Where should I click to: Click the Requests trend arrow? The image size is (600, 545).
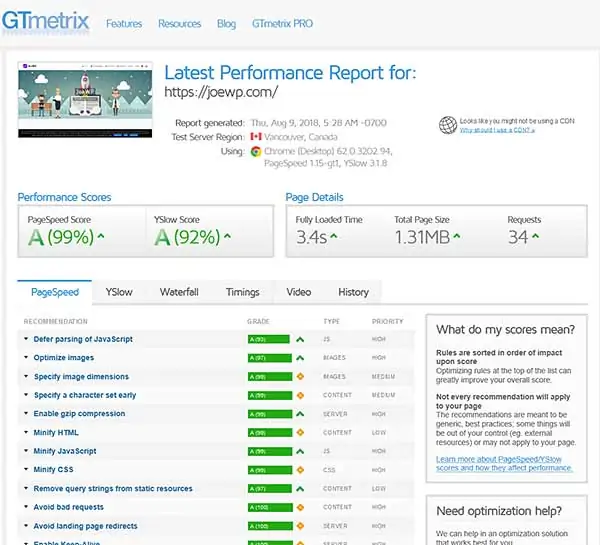point(535,236)
